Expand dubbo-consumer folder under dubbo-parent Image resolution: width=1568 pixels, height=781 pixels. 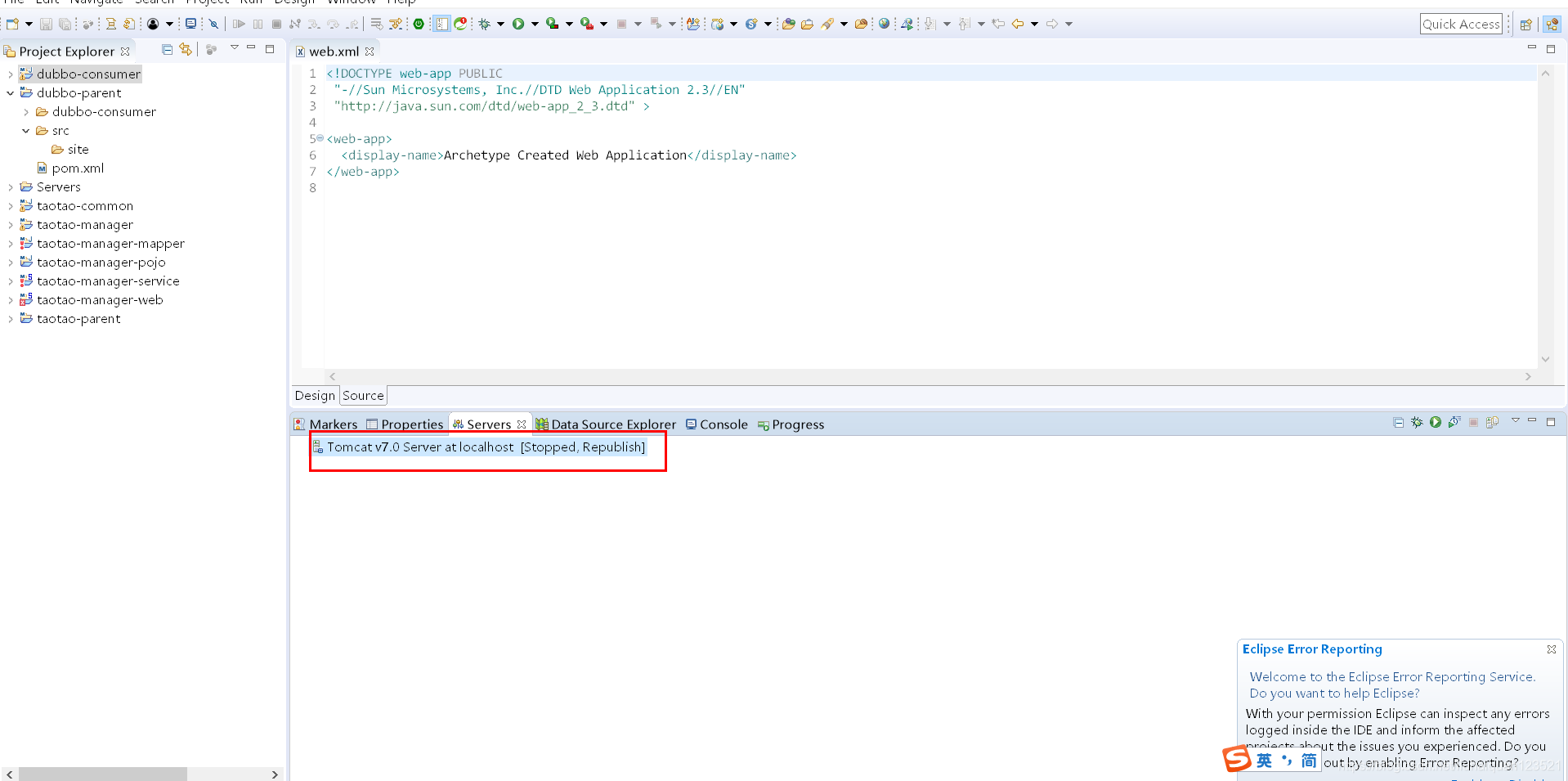[26, 111]
